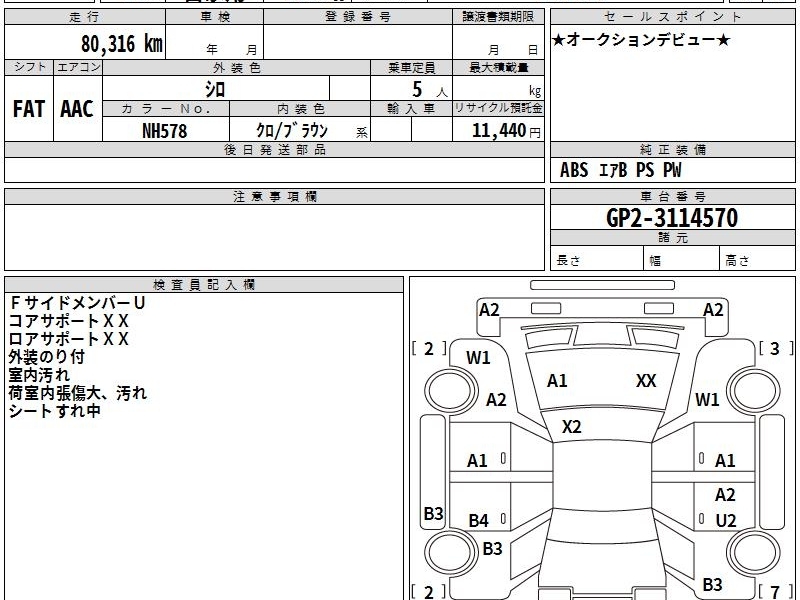This screenshot has width=800, height=600.
Task: Click the note 室内汚れ
Action: [x=39, y=374]
